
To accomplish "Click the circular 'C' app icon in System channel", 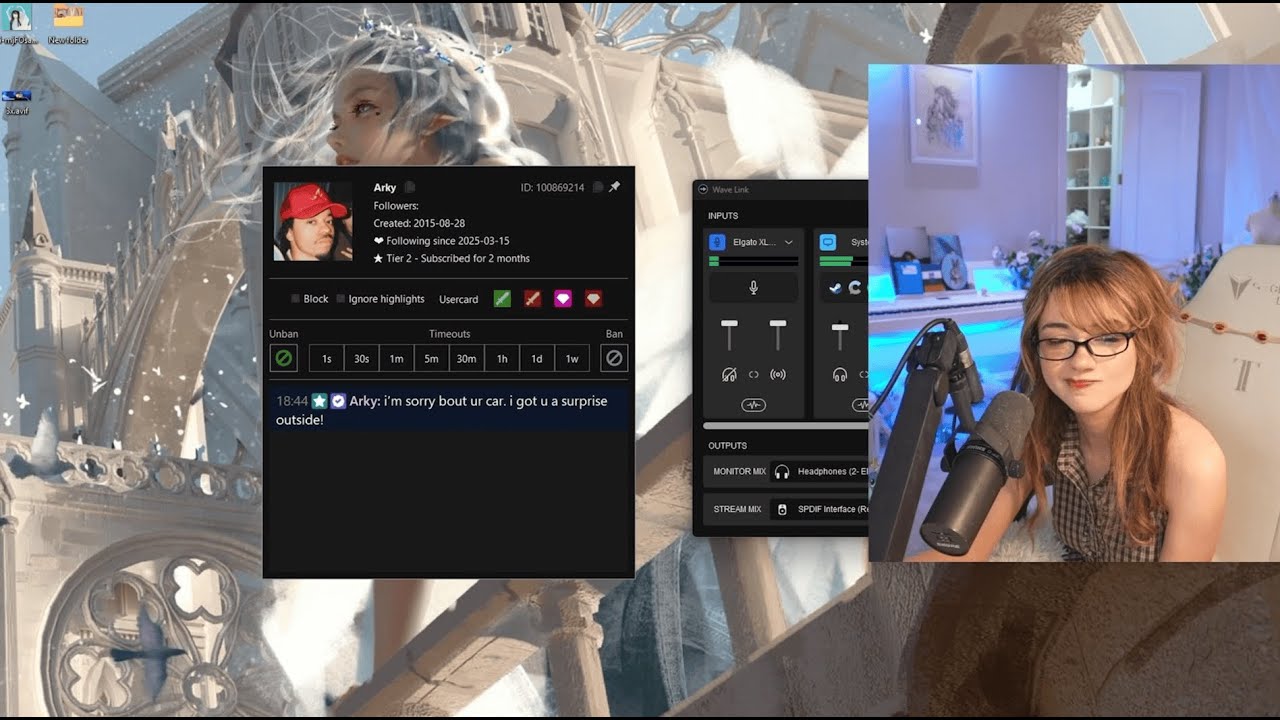I will click(855, 288).
